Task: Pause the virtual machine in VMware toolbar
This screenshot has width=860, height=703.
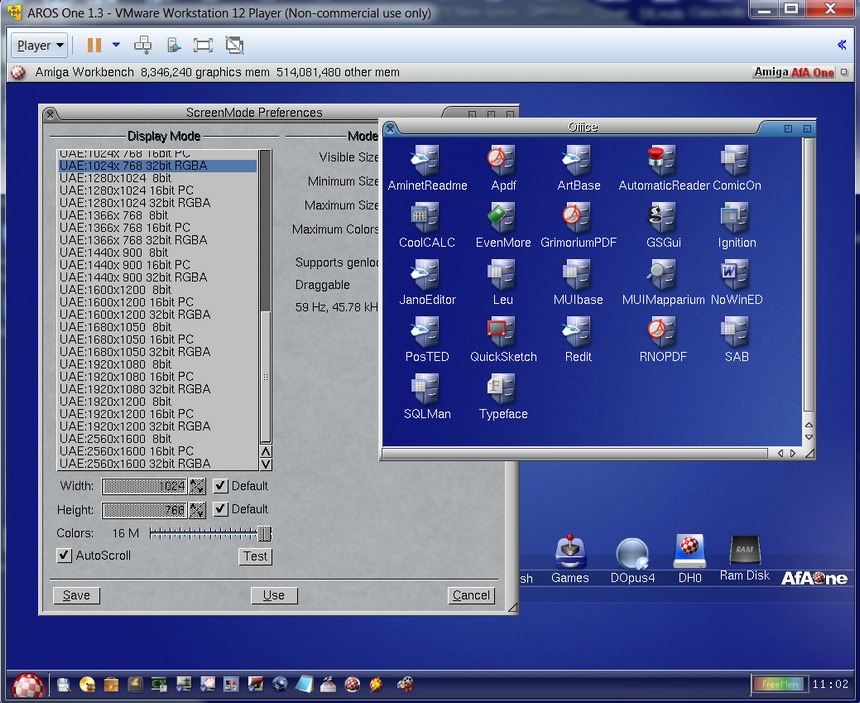Action: pos(94,45)
